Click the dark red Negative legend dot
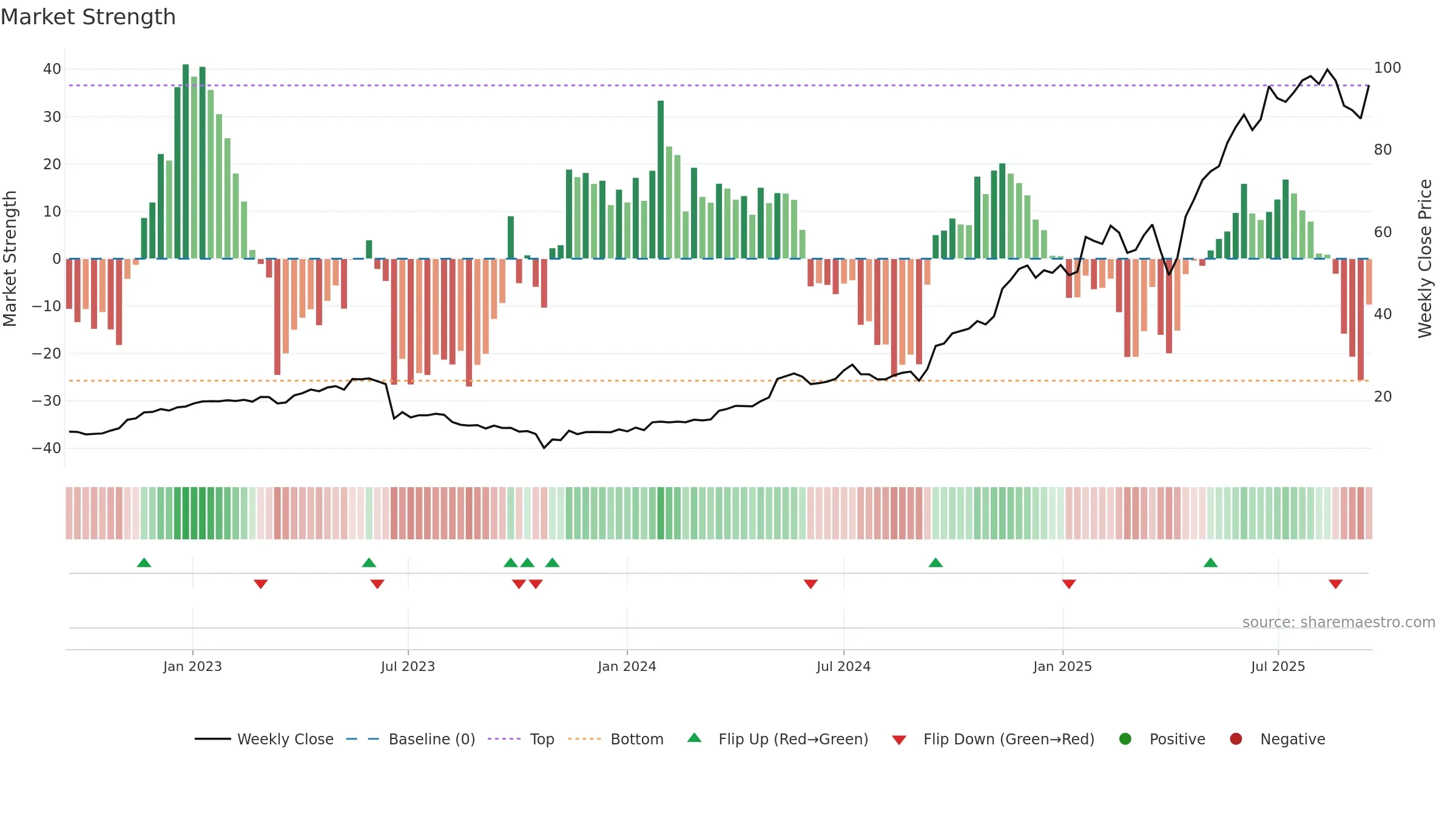The height and width of the screenshot is (819, 1456). pyautogui.click(x=1236, y=739)
